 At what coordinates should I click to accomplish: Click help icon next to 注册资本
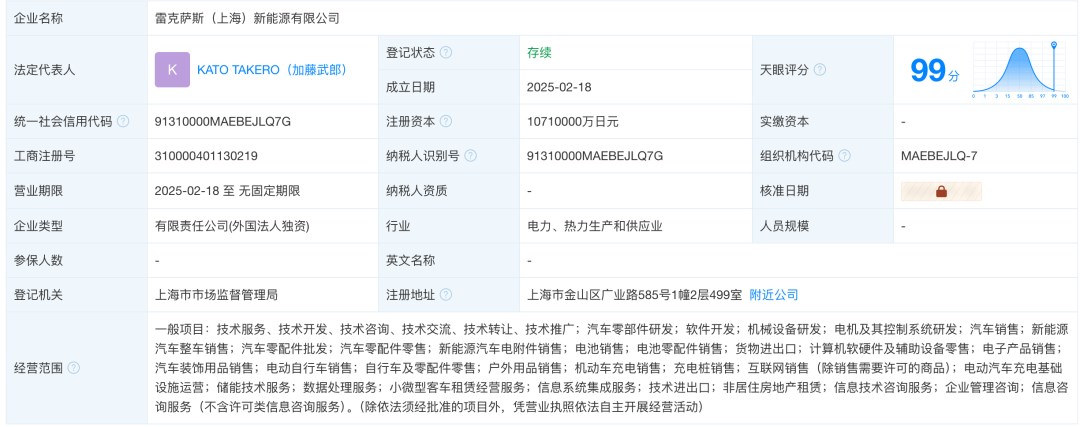pos(446,122)
